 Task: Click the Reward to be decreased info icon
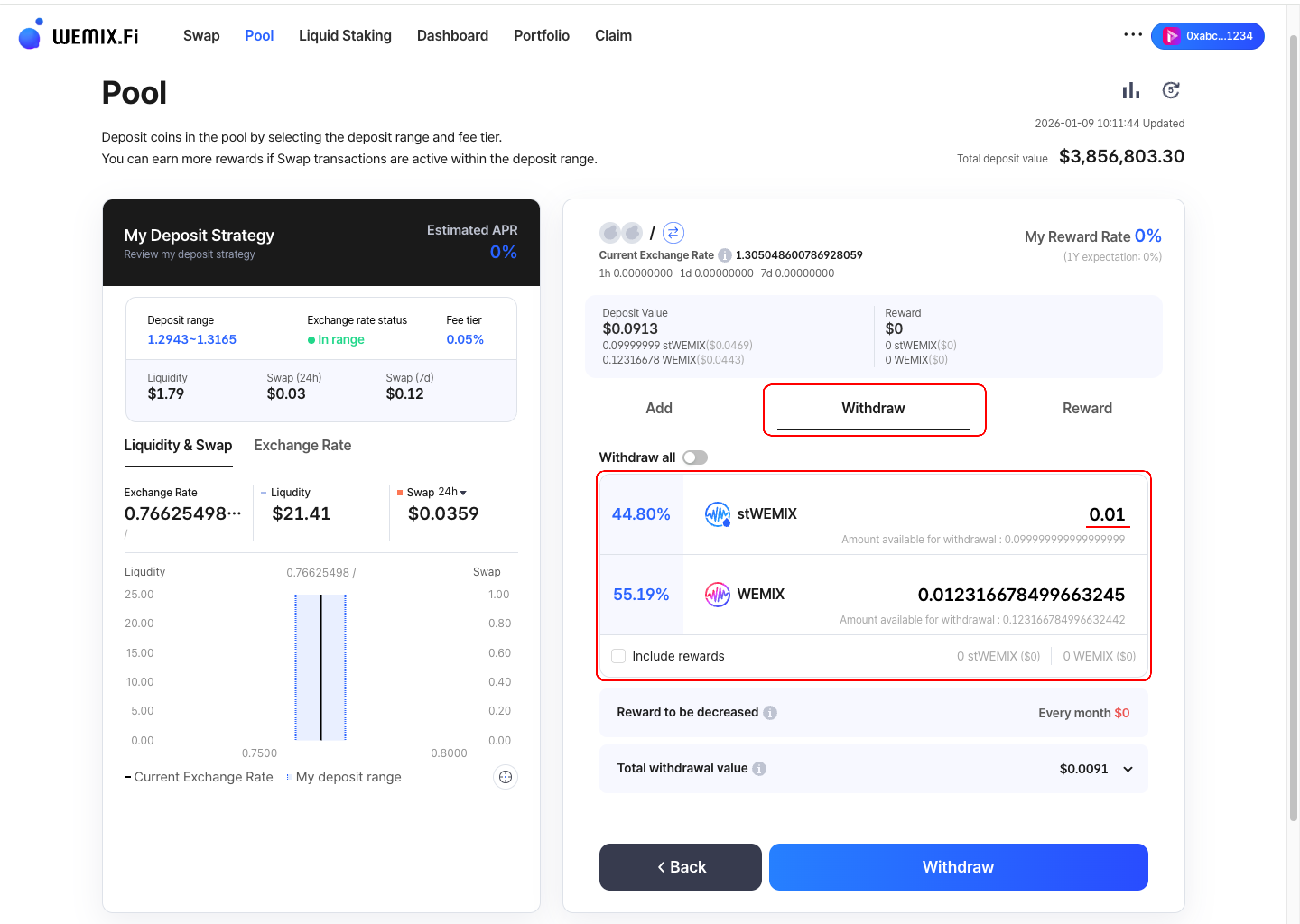tap(770, 713)
